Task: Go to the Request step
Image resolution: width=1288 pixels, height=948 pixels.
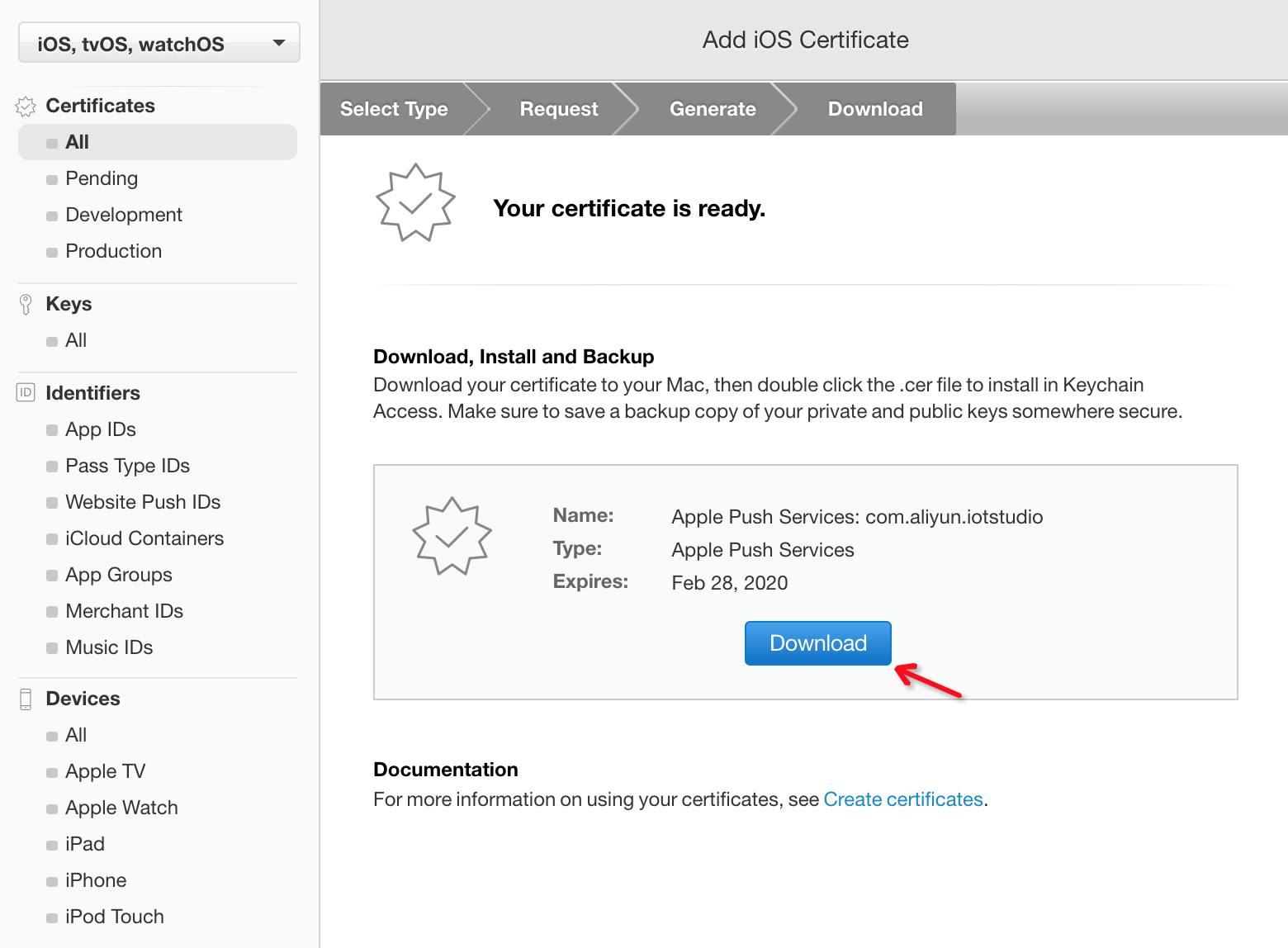Action: tap(558, 109)
